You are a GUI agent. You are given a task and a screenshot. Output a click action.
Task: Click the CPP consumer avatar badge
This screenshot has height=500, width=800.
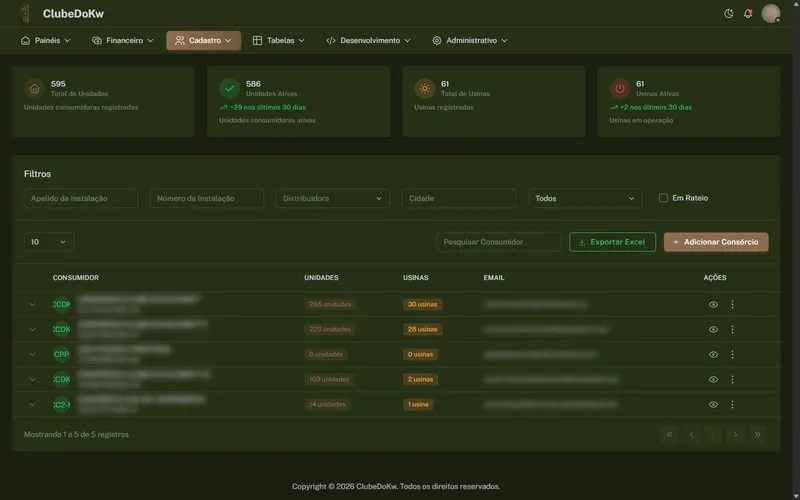coord(62,355)
